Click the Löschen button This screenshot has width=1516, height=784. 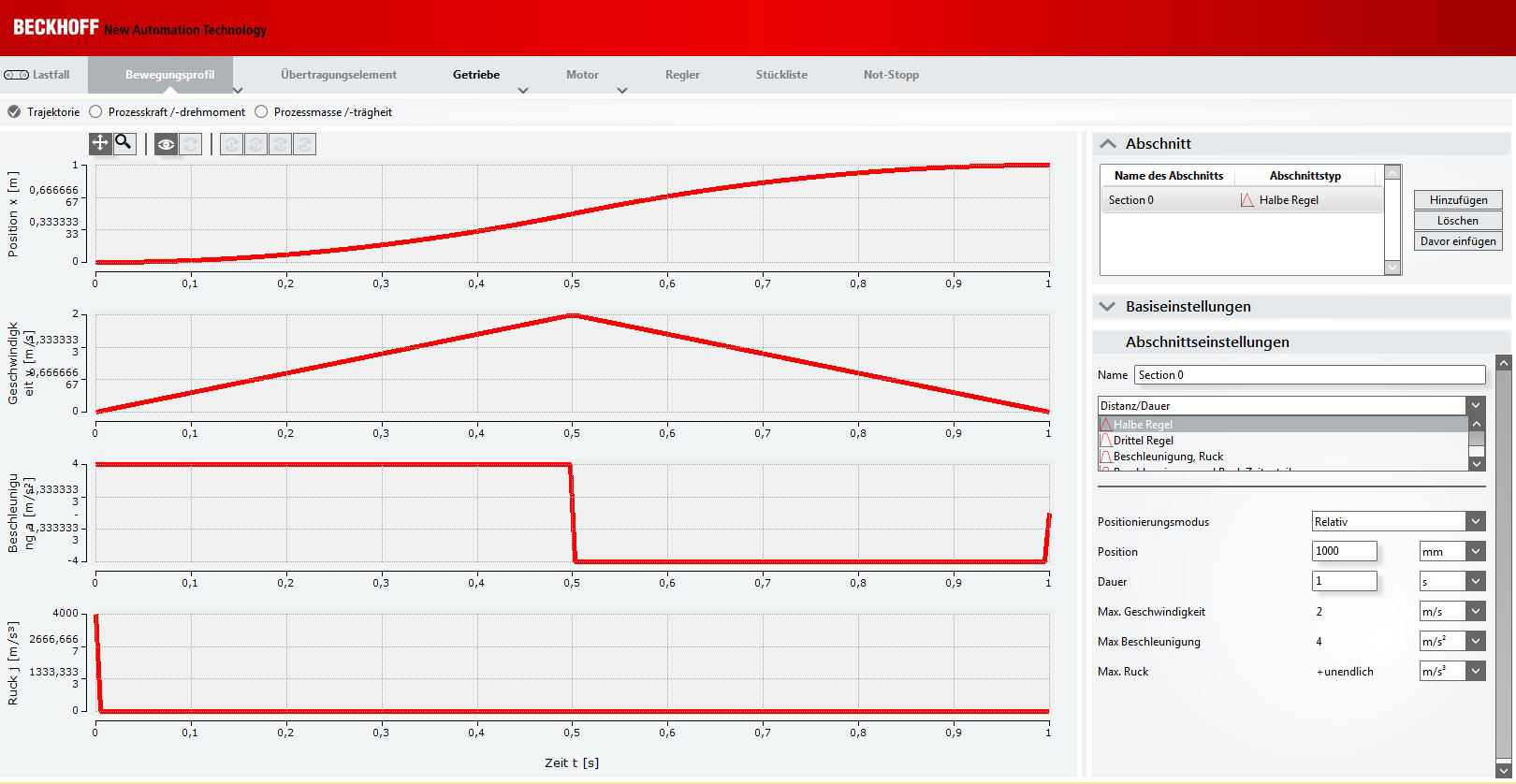[x=1458, y=221]
